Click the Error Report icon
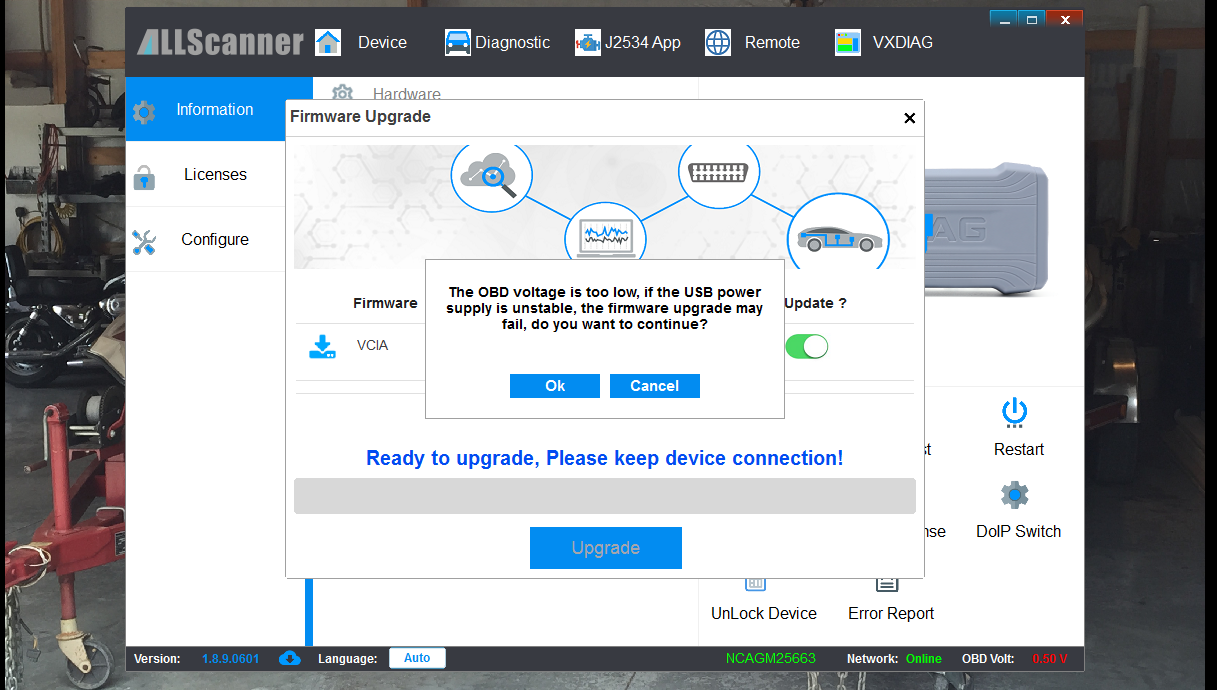This screenshot has width=1217, height=690. pos(887,584)
